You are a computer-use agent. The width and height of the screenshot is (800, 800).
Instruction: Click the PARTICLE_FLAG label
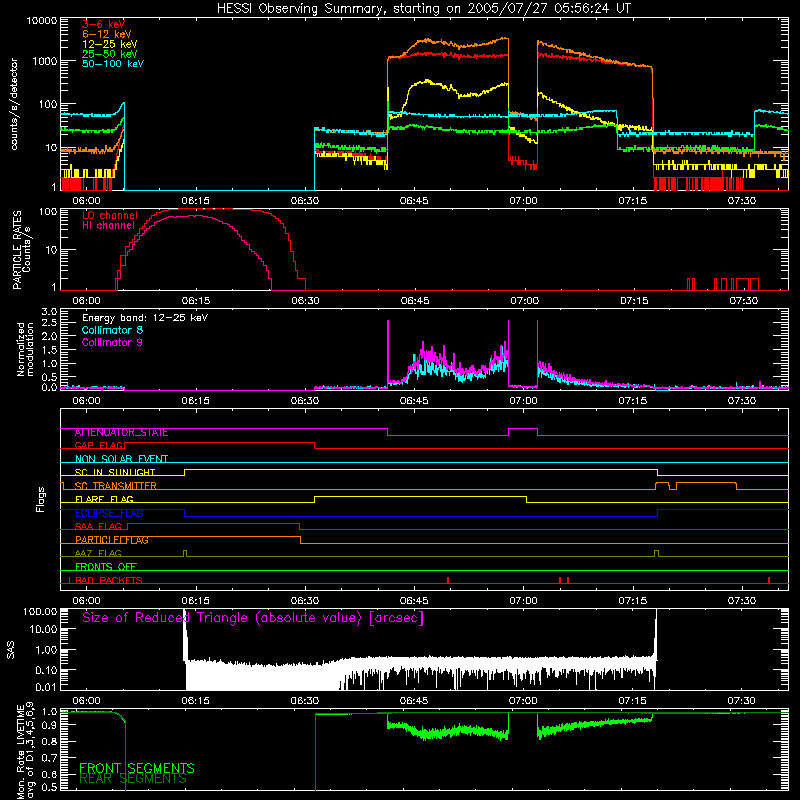point(111,540)
